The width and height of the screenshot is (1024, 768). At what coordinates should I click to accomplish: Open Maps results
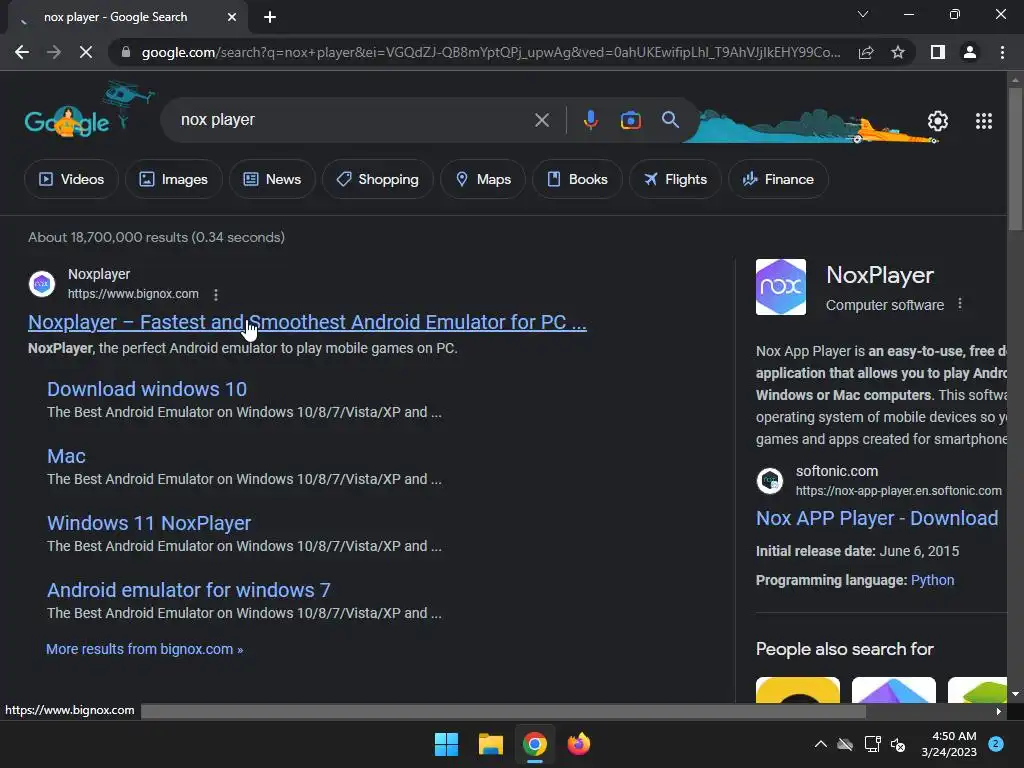point(483,179)
